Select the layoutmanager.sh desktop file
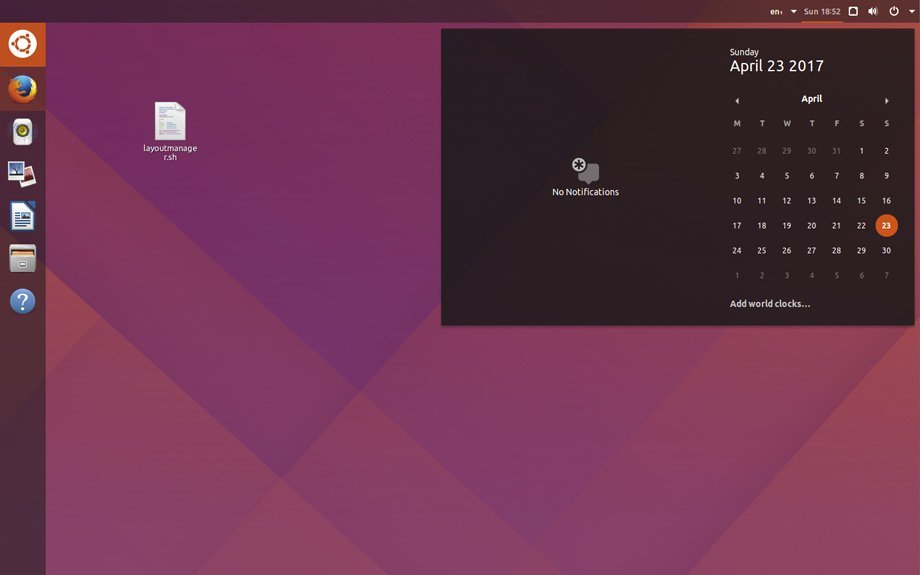Screen dimensions: 920x575 tap(170, 122)
